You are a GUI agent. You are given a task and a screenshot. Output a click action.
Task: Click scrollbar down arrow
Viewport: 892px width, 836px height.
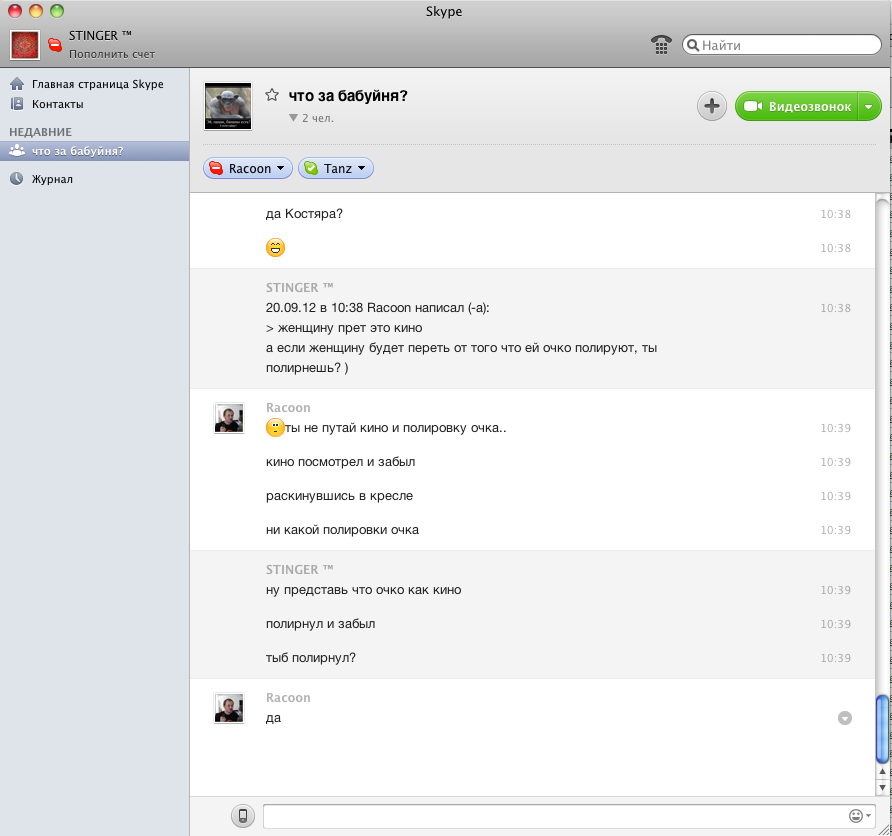point(882,788)
